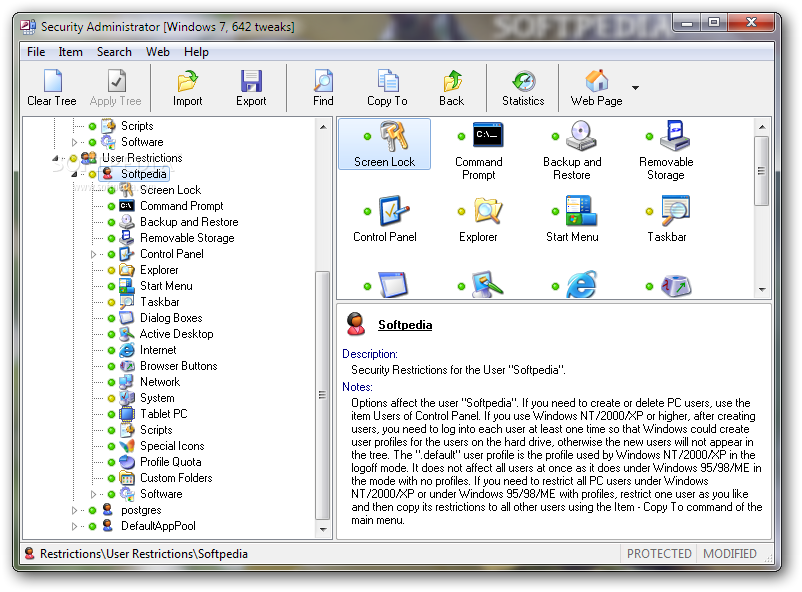Toggle status dot of Explorer tree item
The image size is (802, 592).
tap(112, 270)
